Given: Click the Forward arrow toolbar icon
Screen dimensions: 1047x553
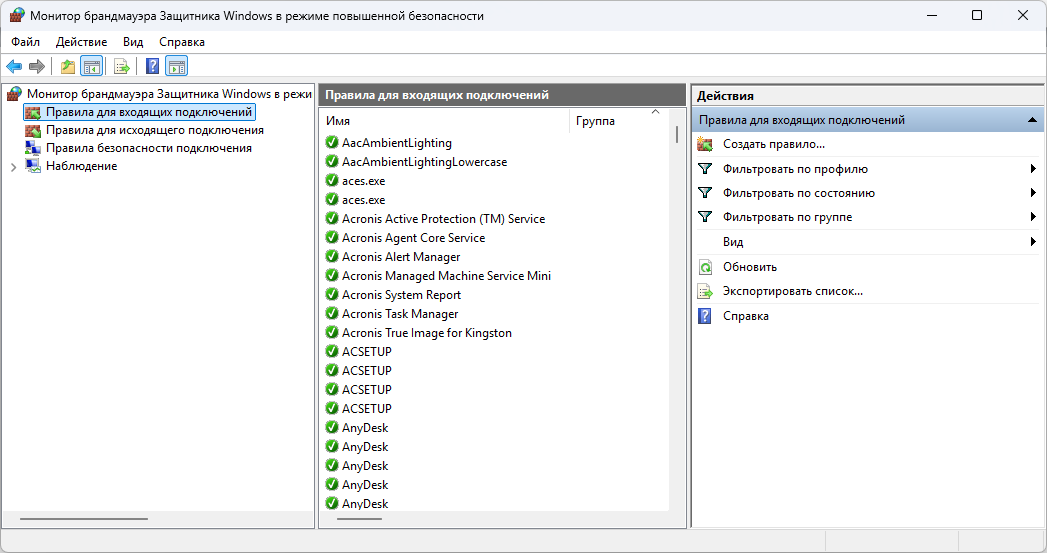Looking at the screenshot, I should pyautogui.click(x=37, y=66).
